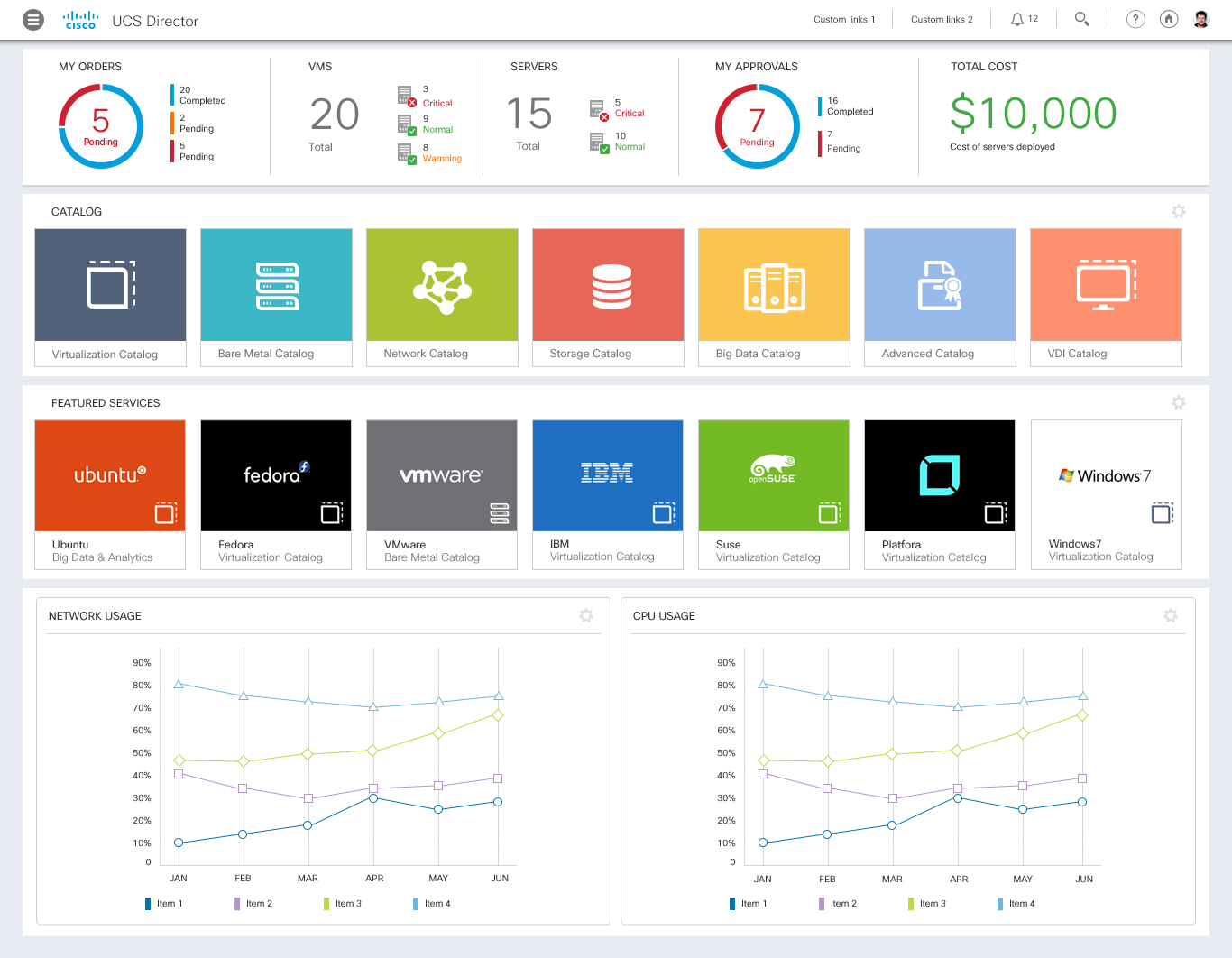Select the Big Data Catalog icon
Viewport: 1232px width, 958px height.
click(x=775, y=288)
